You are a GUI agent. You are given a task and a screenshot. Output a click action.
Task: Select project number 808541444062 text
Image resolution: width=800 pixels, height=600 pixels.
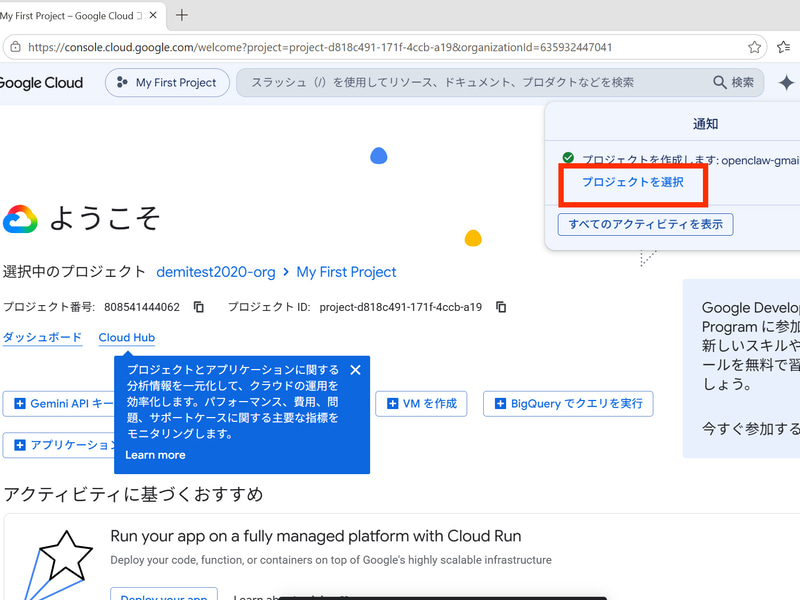click(142, 307)
